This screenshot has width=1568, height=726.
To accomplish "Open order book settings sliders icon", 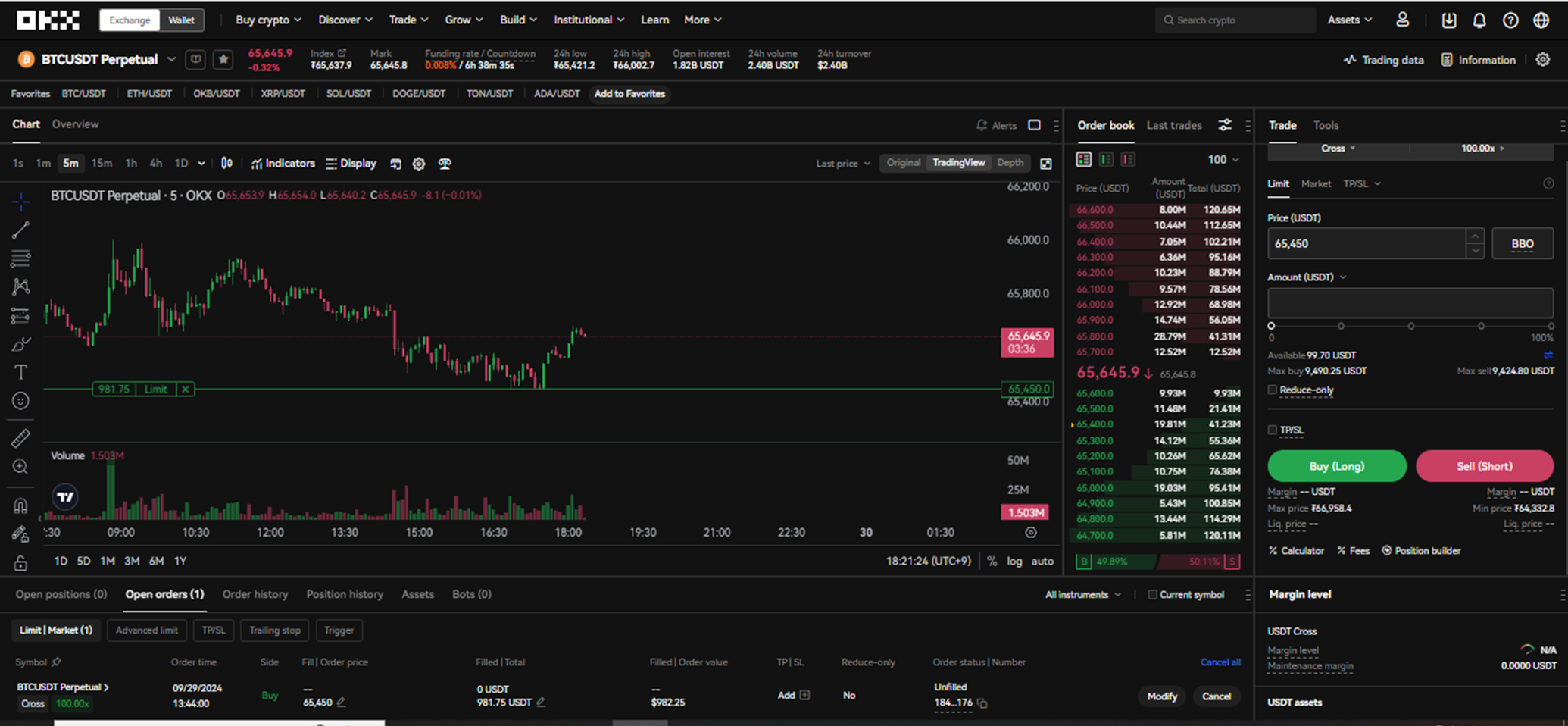I will coord(1225,125).
